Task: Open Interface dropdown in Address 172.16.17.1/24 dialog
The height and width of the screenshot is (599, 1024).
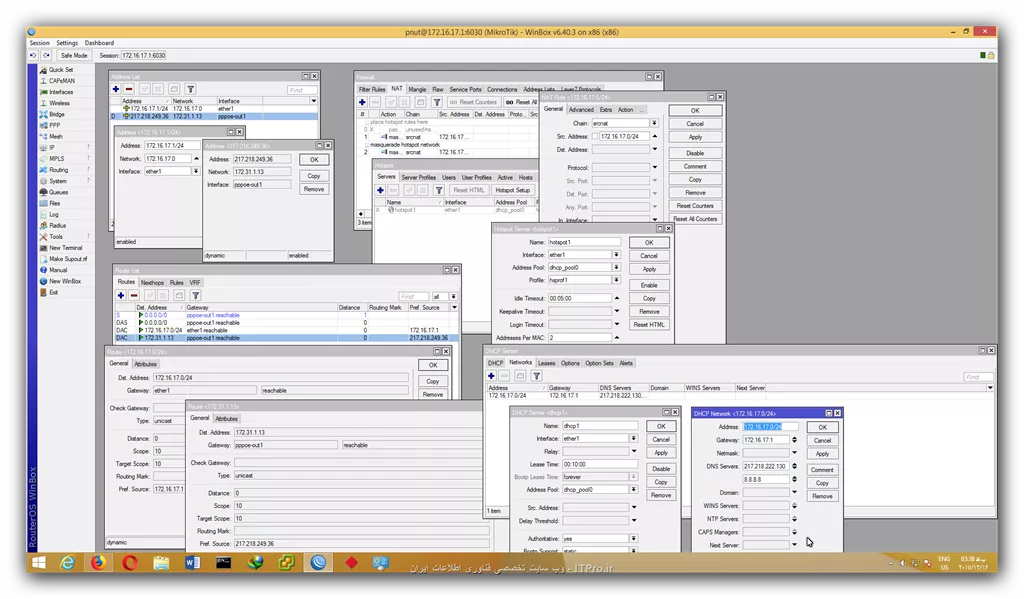Action: coord(195,171)
